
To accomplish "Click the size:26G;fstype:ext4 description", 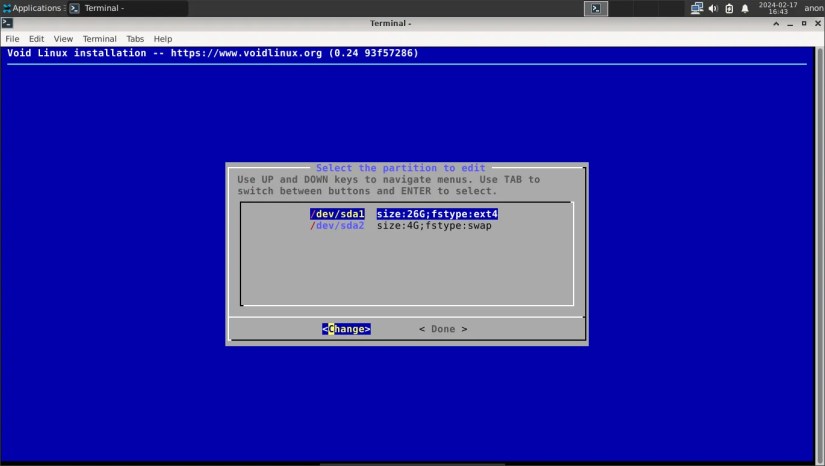I will click(x=437, y=214).
